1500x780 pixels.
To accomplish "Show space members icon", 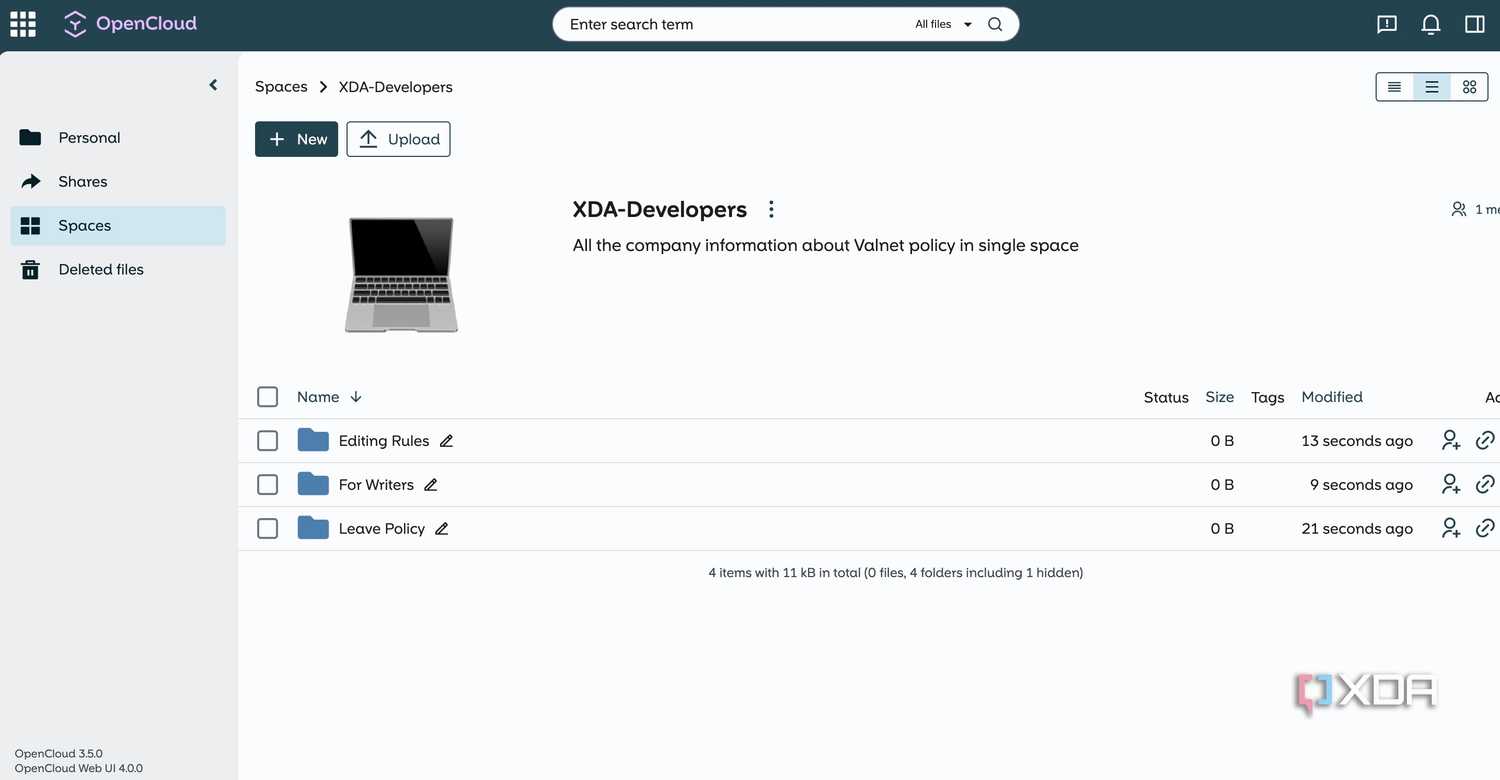I will pyautogui.click(x=1459, y=209).
